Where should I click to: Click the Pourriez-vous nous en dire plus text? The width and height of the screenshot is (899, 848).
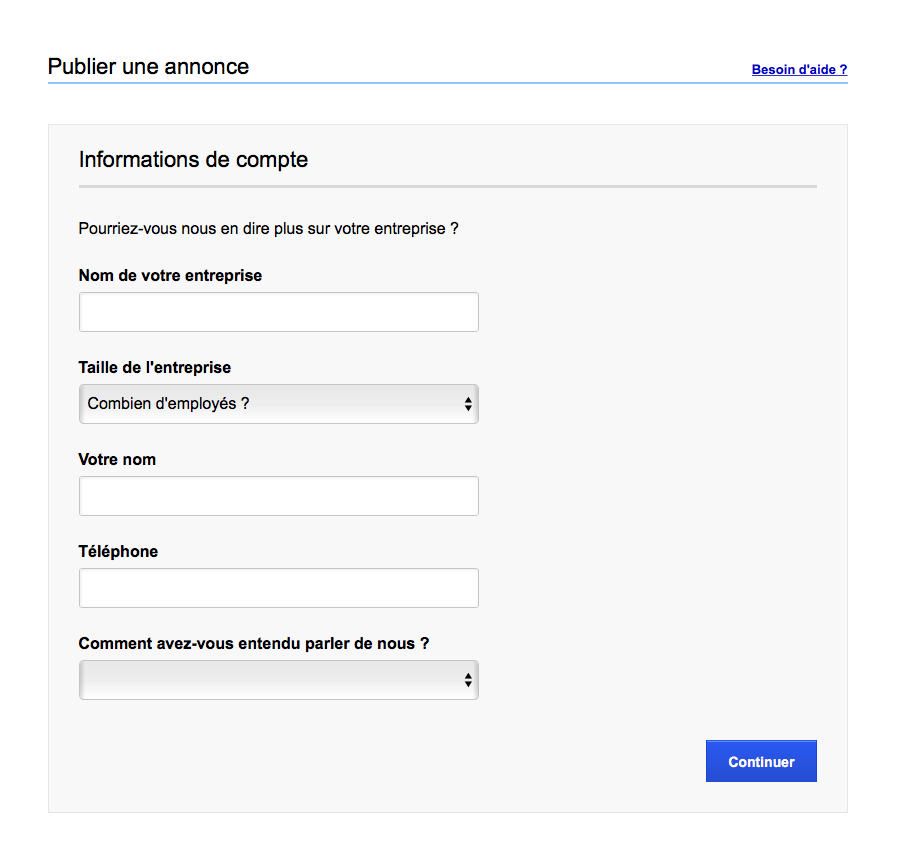268,228
